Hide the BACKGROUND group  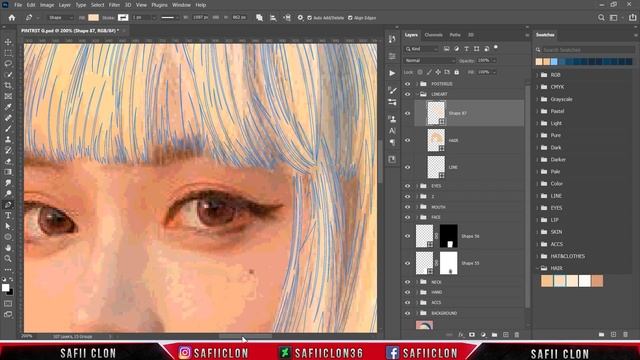point(407,313)
